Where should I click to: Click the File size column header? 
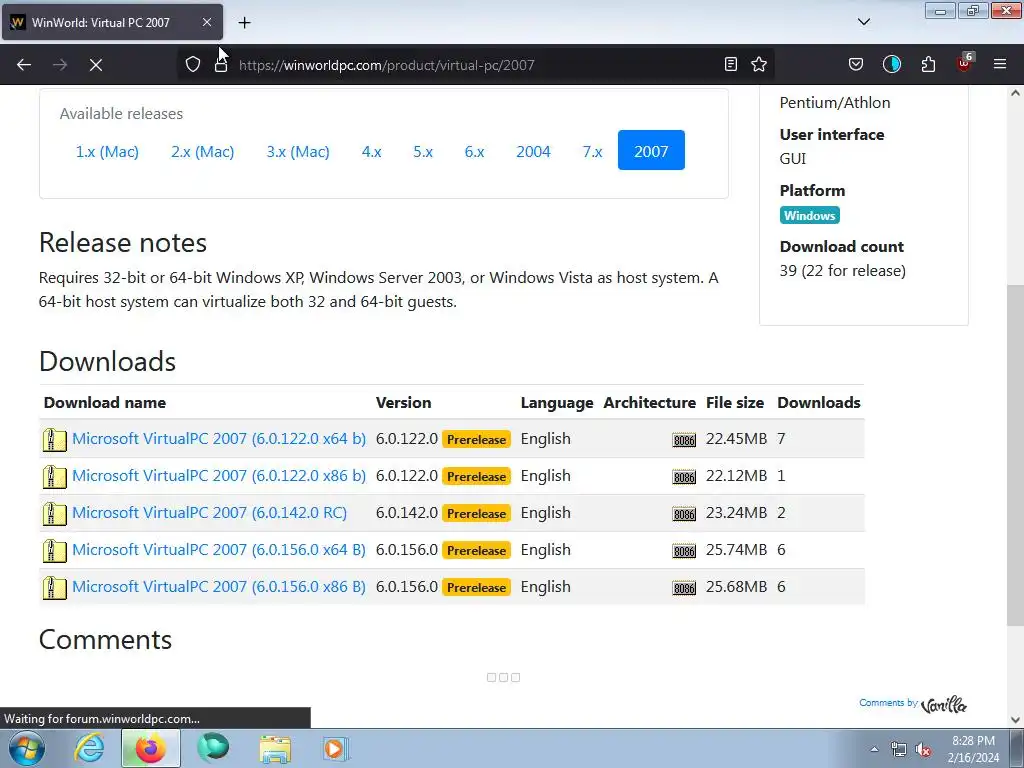click(735, 402)
